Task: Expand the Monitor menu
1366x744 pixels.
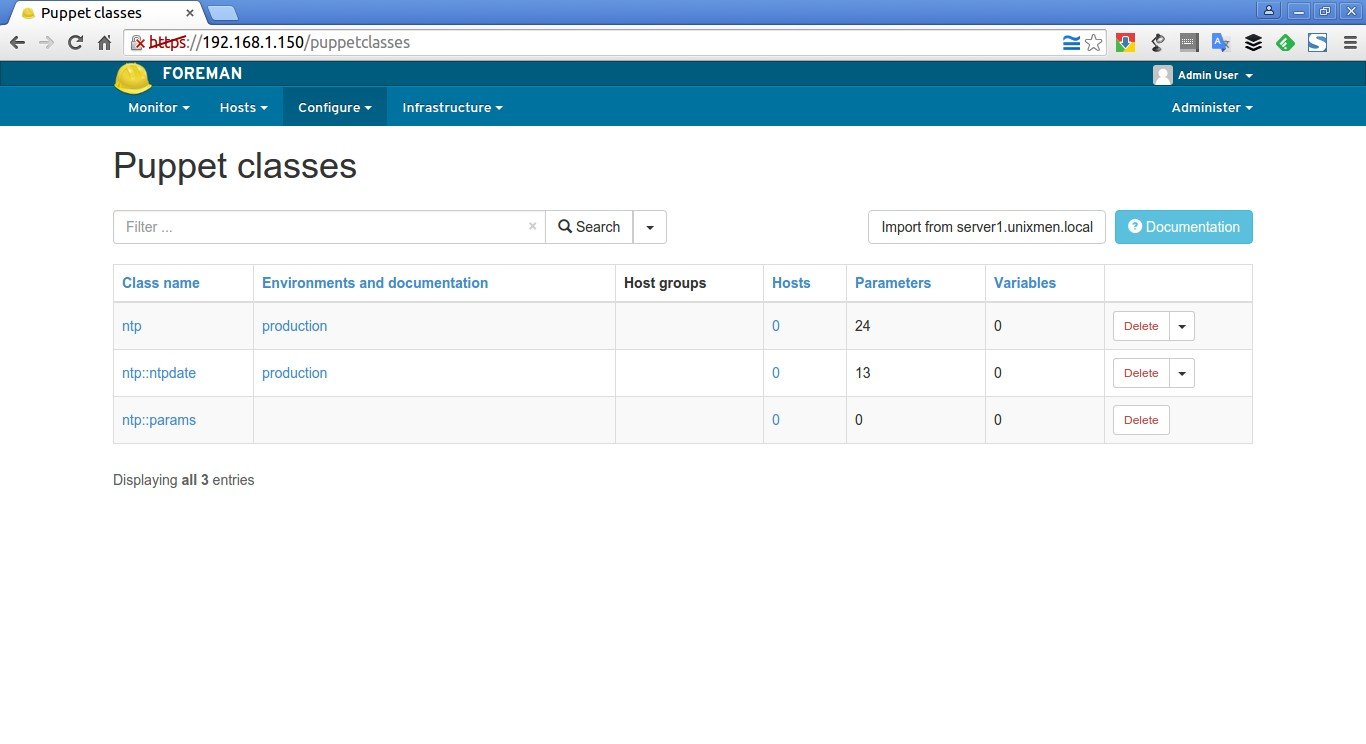Action: point(159,107)
